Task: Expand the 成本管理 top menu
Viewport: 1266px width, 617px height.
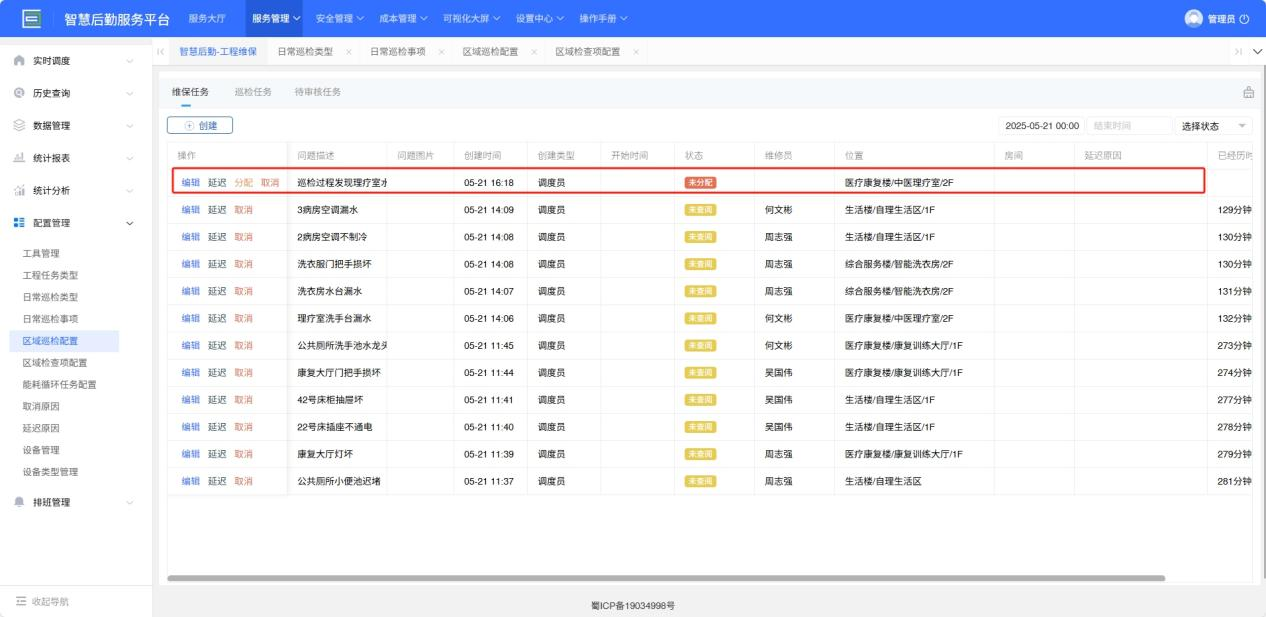Action: (x=403, y=18)
